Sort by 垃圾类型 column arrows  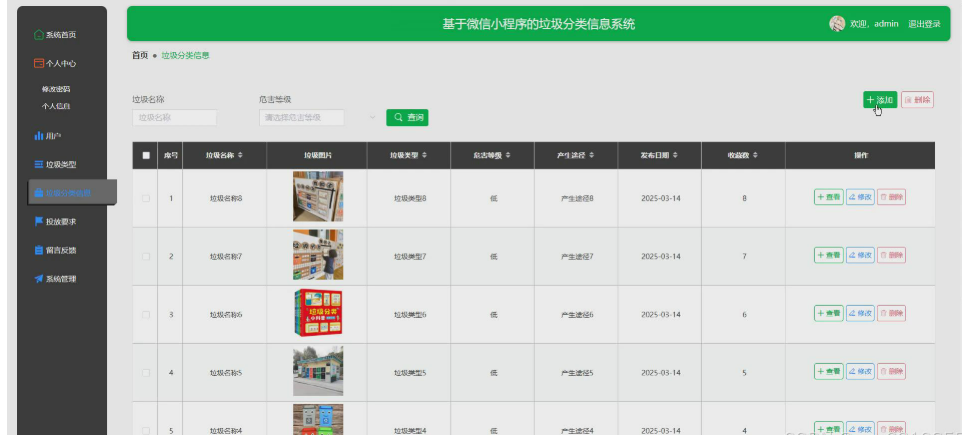click(x=424, y=156)
